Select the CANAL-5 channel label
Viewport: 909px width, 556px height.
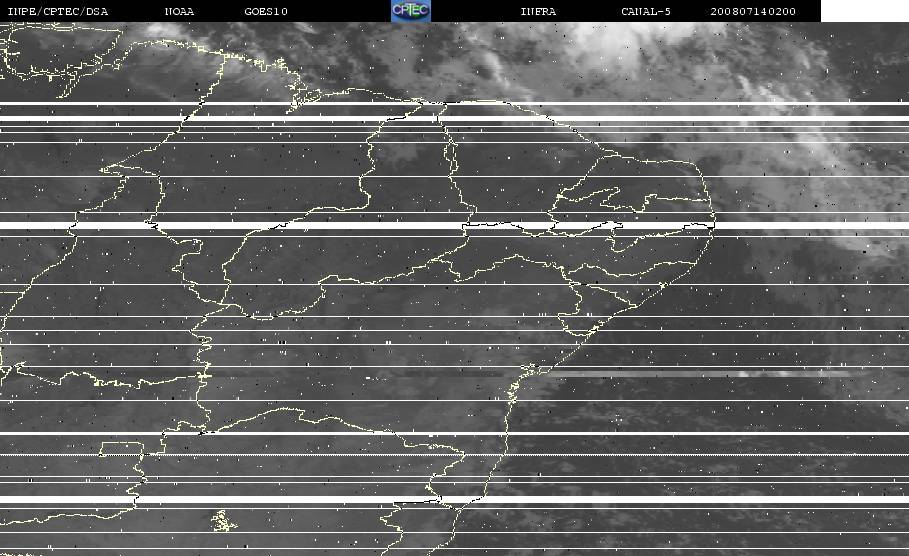(645, 11)
